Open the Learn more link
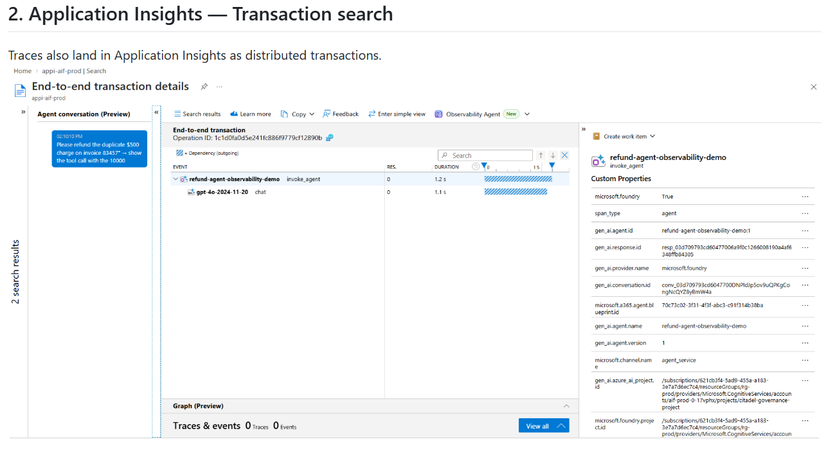The width and height of the screenshot is (826, 451). click(x=251, y=114)
